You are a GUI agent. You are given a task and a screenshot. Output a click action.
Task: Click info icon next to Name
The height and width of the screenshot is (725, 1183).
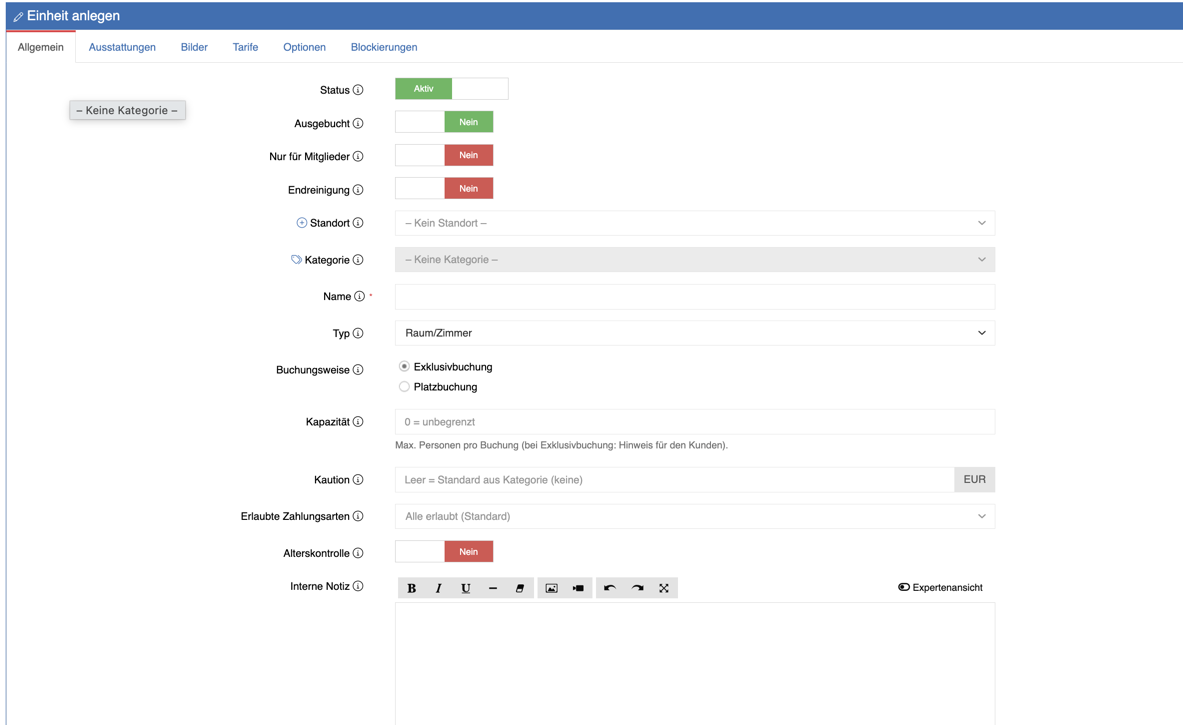point(360,296)
